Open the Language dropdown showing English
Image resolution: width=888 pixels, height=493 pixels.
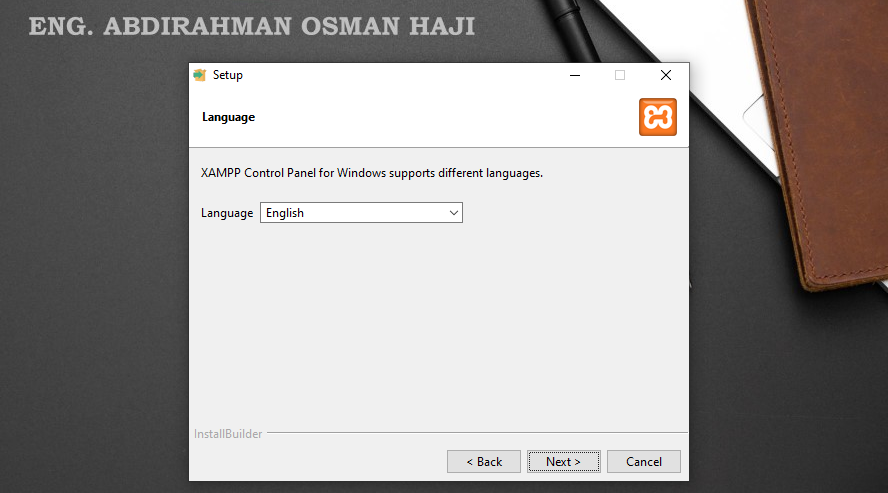pyautogui.click(x=361, y=213)
